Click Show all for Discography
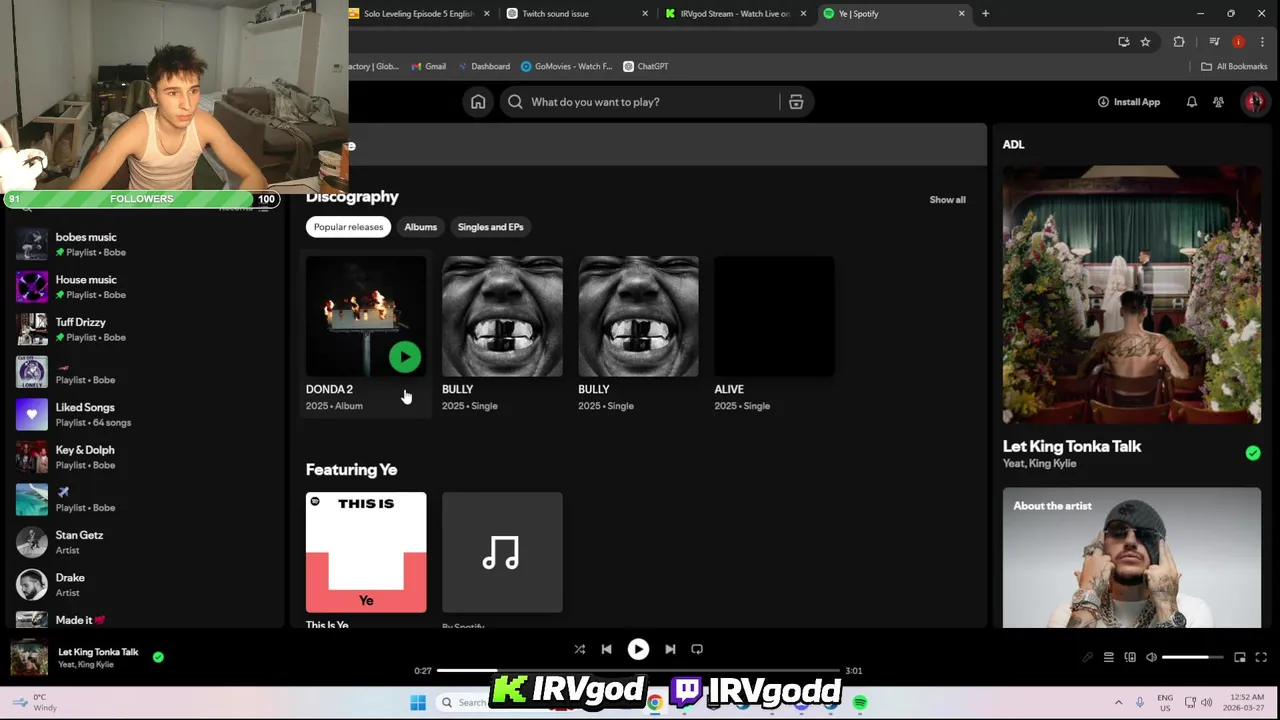This screenshot has height=720, width=1280. (x=947, y=200)
